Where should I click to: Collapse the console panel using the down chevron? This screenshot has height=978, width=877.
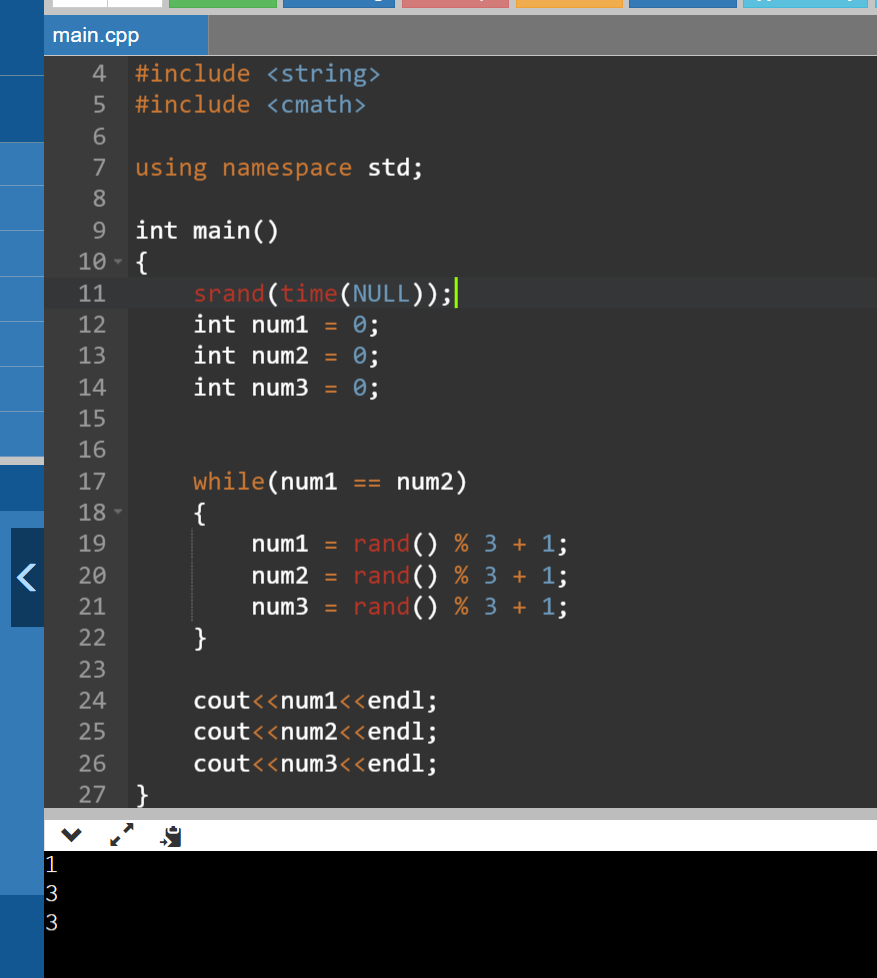tap(69, 833)
